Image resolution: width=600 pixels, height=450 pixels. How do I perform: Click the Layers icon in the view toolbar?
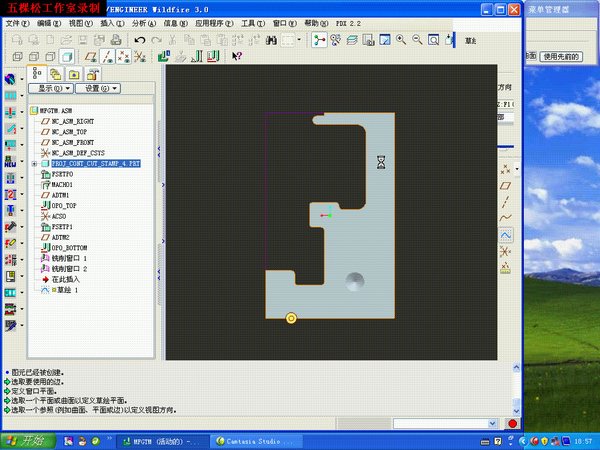[352, 40]
